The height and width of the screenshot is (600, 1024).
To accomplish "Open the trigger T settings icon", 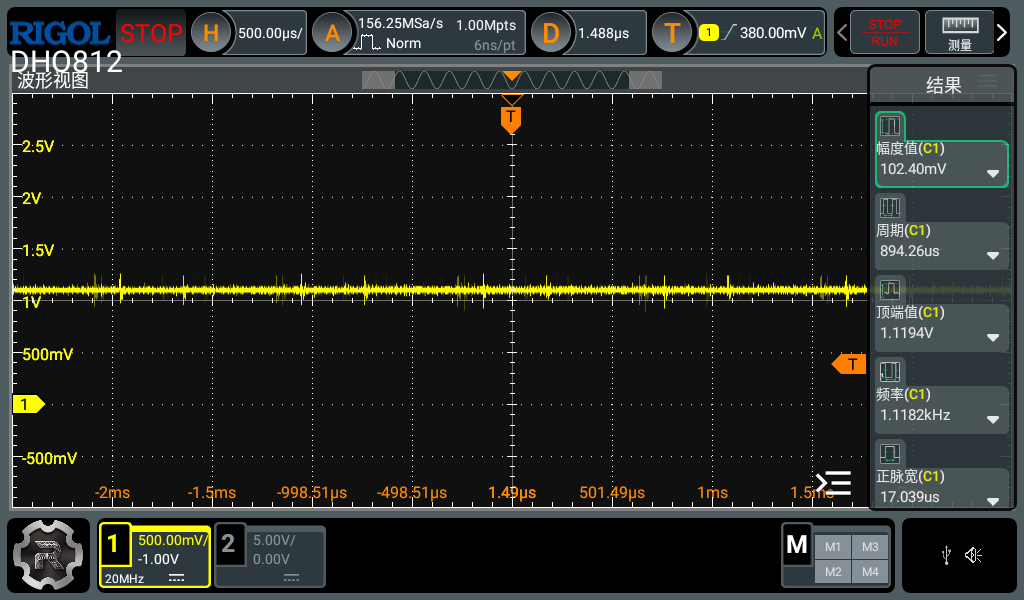I will pyautogui.click(x=672, y=33).
